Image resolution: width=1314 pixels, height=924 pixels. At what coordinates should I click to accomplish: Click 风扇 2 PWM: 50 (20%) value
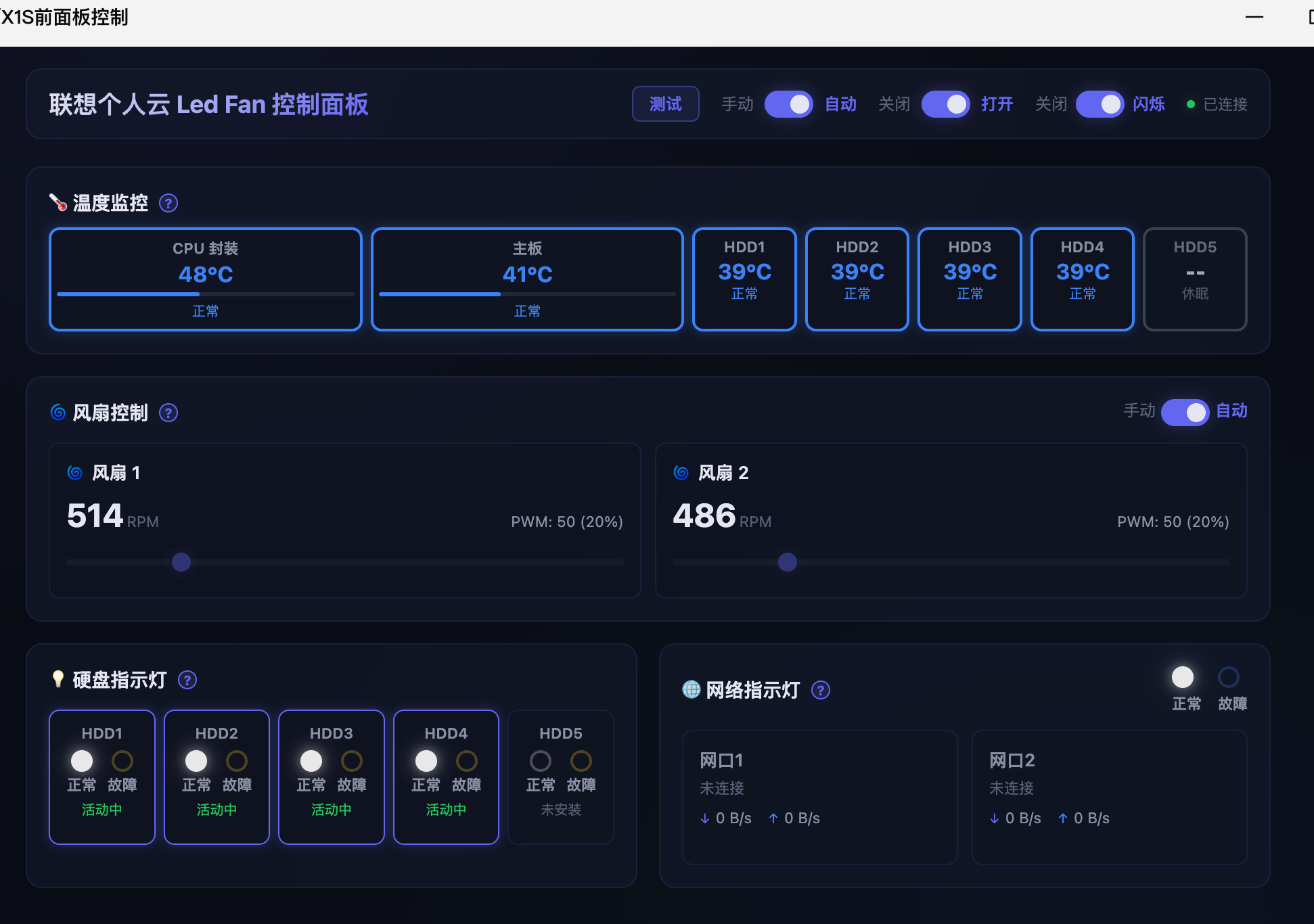(1173, 522)
